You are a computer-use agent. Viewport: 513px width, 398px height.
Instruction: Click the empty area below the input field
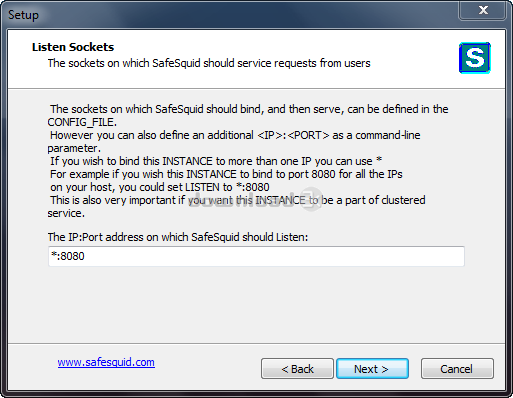pos(256,303)
